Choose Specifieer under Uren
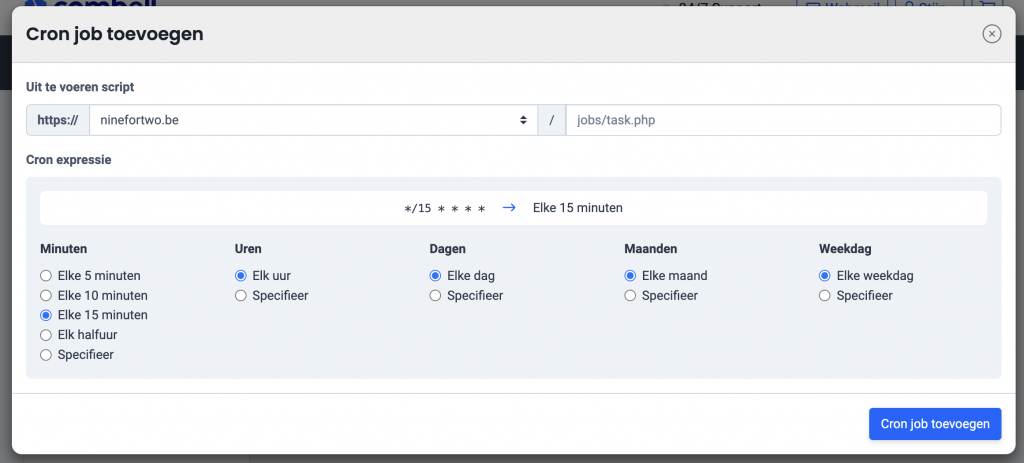The width and height of the screenshot is (1024, 463). tap(240, 295)
